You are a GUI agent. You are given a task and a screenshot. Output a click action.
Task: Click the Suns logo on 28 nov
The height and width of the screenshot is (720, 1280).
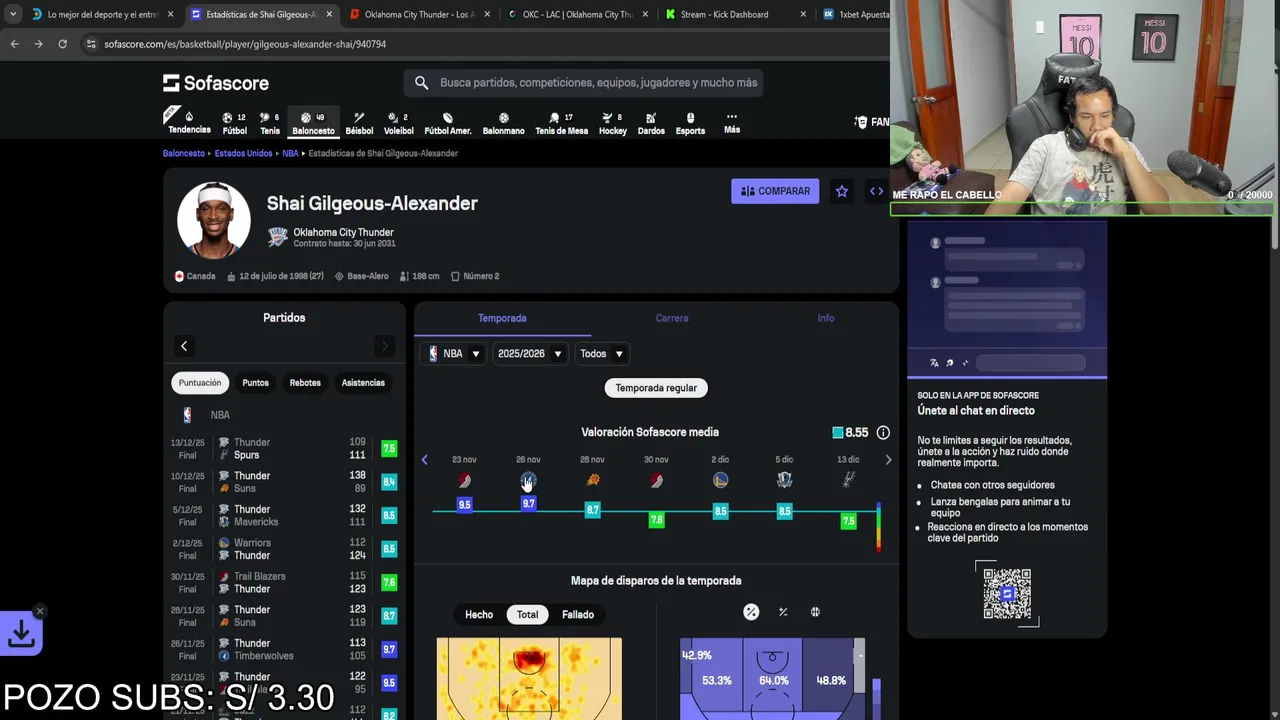592,481
